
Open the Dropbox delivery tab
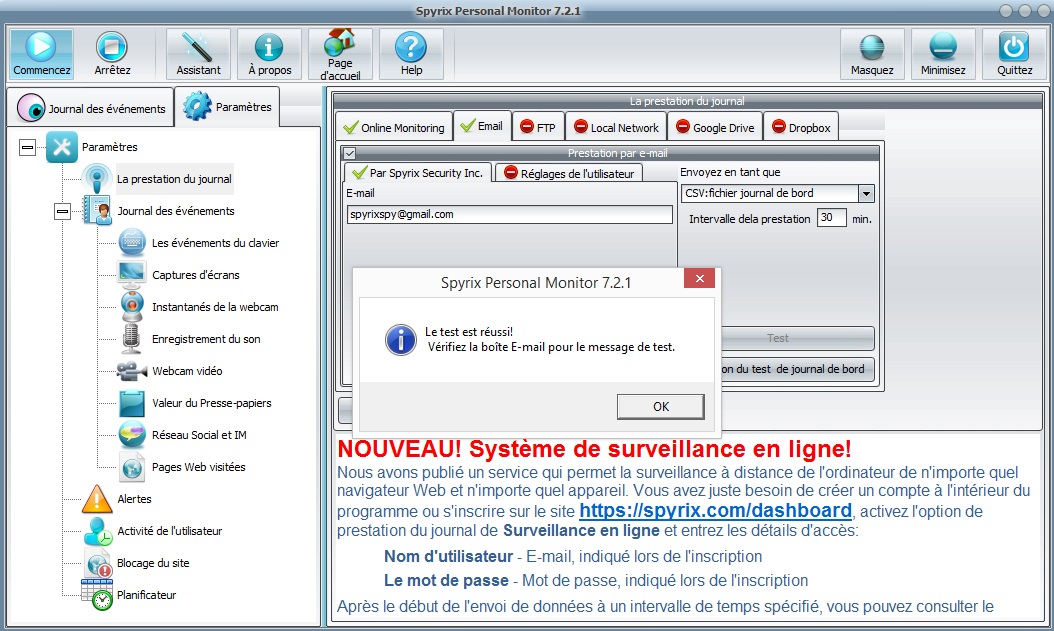[801, 127]
